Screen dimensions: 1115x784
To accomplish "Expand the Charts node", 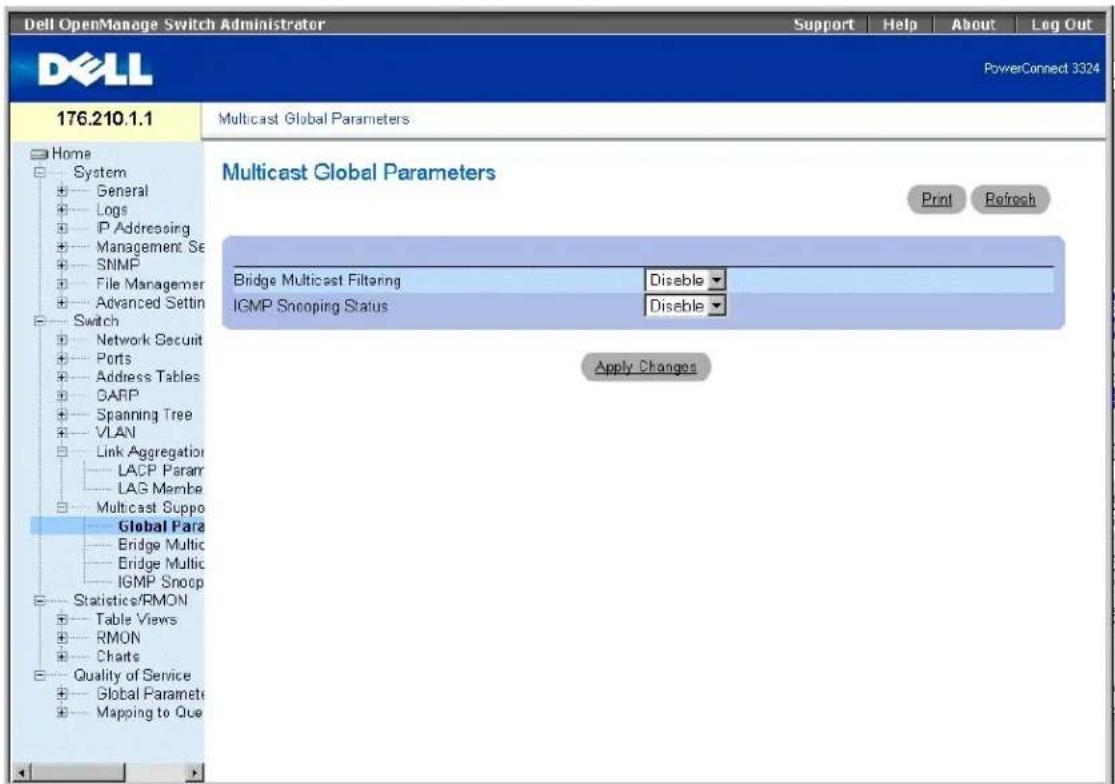I will coord(63,656).
